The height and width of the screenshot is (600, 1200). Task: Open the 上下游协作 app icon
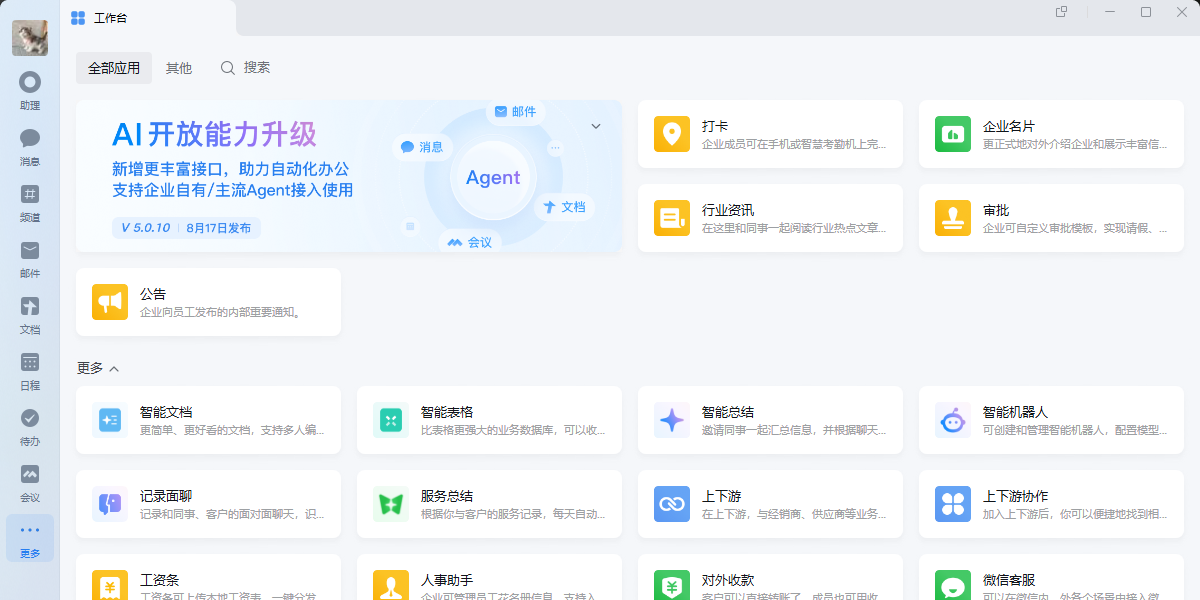click(x=953, y=504)
